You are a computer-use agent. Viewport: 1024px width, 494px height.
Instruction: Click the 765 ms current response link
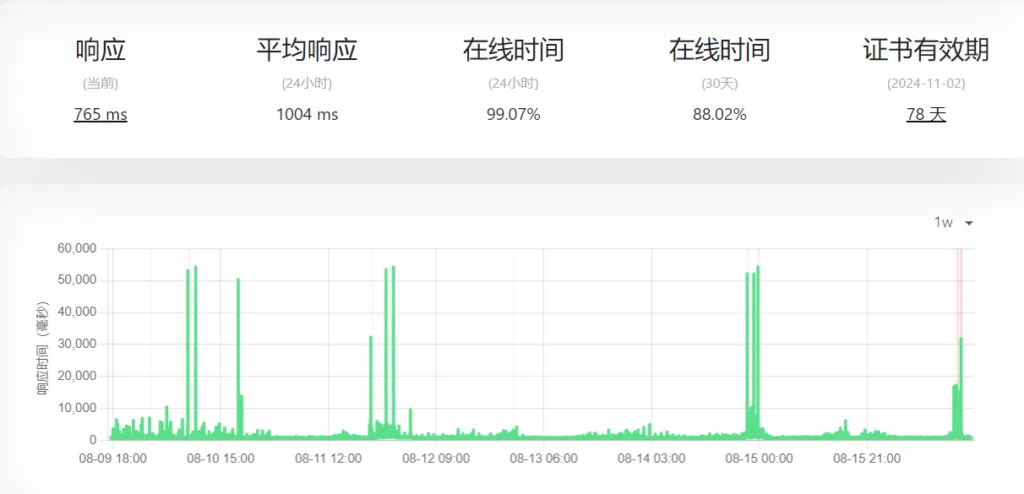point(100,114)
